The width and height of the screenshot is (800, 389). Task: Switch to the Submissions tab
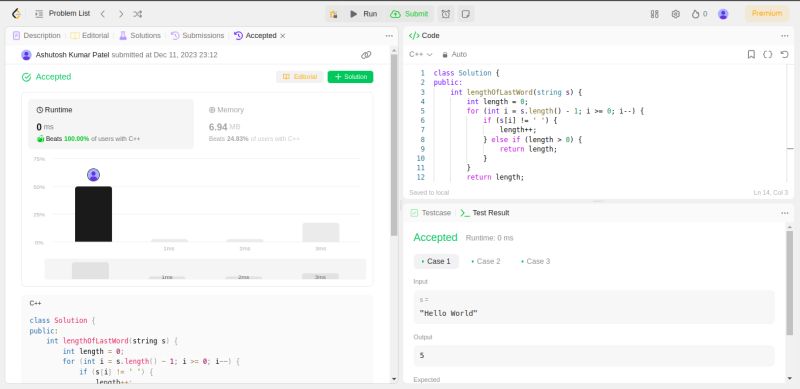point(197,36)
